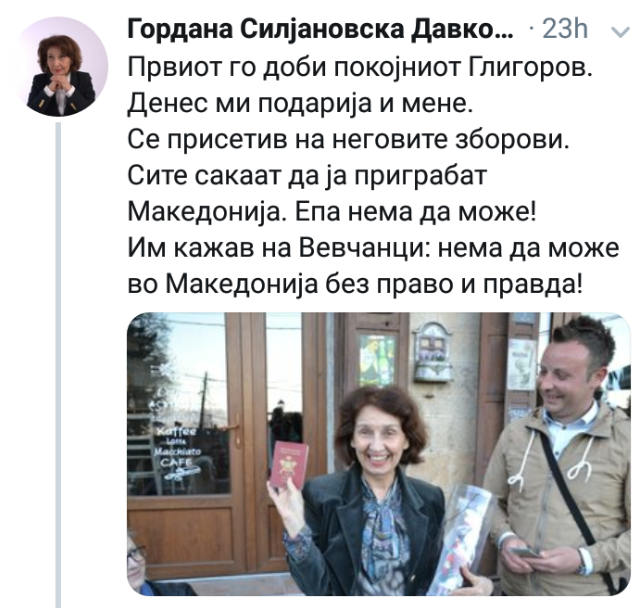Select the line 'Се присетив на неговите зборови.'
Viewport: 640px width, 608px height.
pyautogui.click(x=348, y=140)
